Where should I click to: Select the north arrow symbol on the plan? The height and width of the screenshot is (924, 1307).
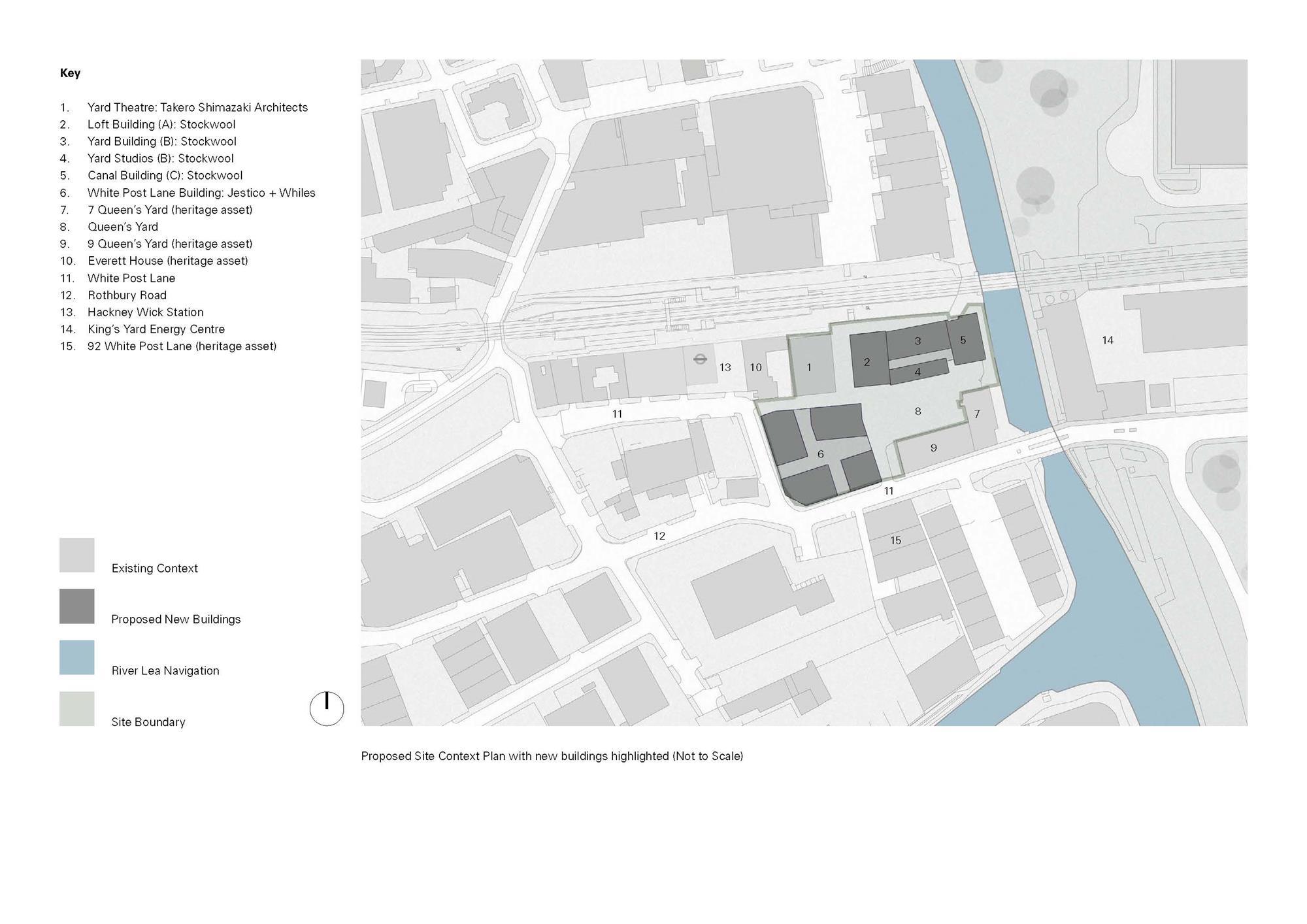(x=325, y=707)
